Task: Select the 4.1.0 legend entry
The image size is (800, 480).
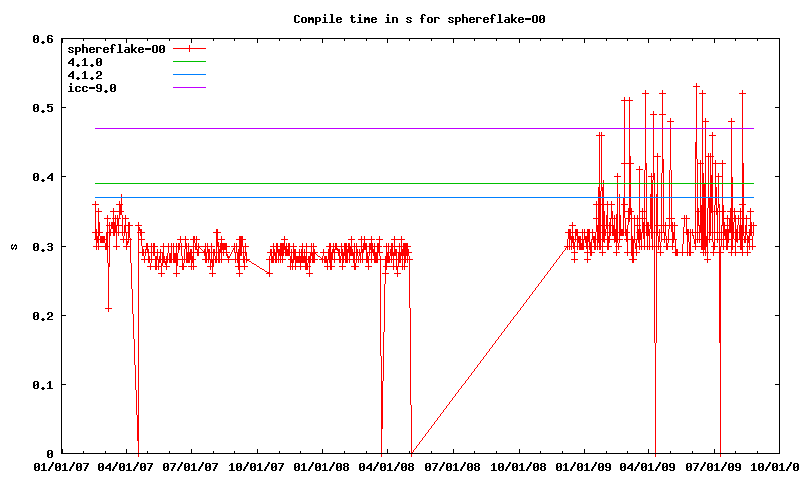Action: tap(85, 62)
